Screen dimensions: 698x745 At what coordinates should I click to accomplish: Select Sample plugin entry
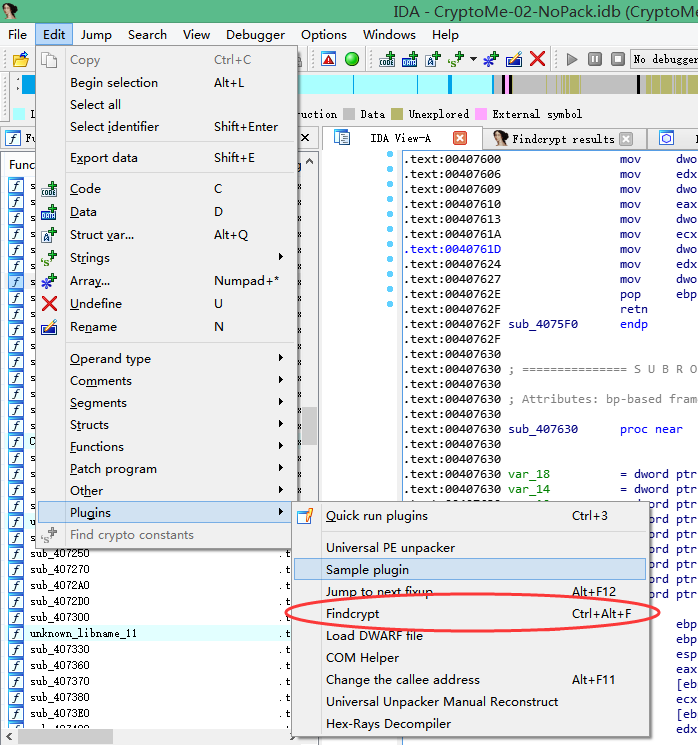click(x=470, y=570)
